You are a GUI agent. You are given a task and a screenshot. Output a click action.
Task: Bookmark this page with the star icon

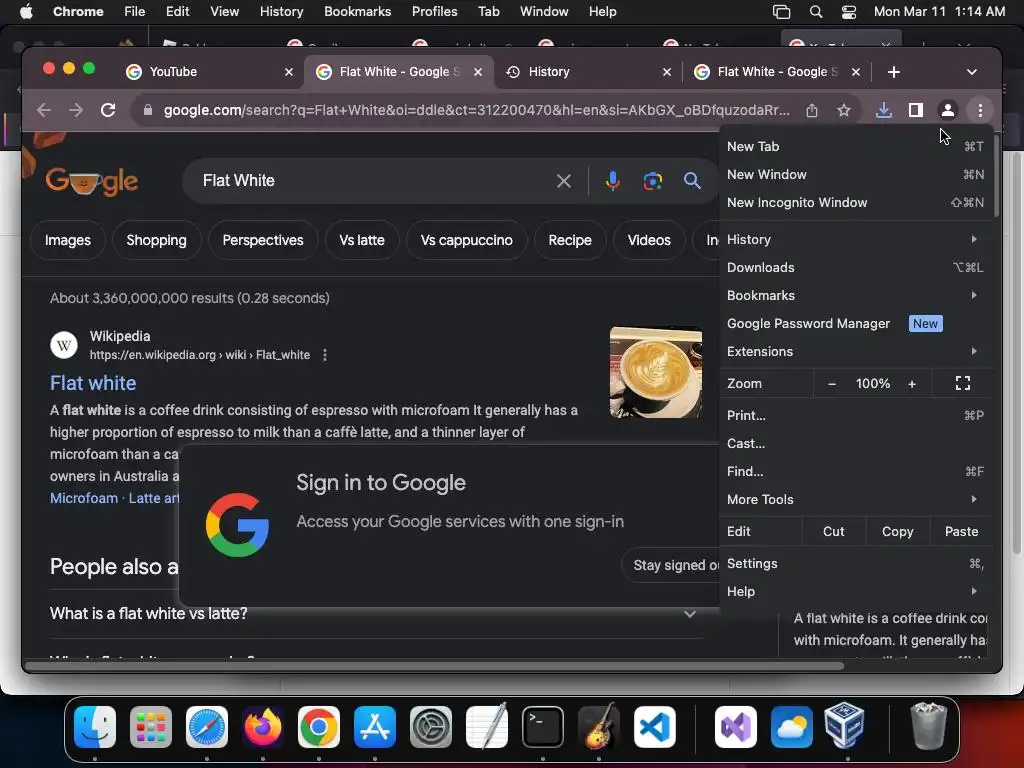pyautogui.click(x=844, y=110)
